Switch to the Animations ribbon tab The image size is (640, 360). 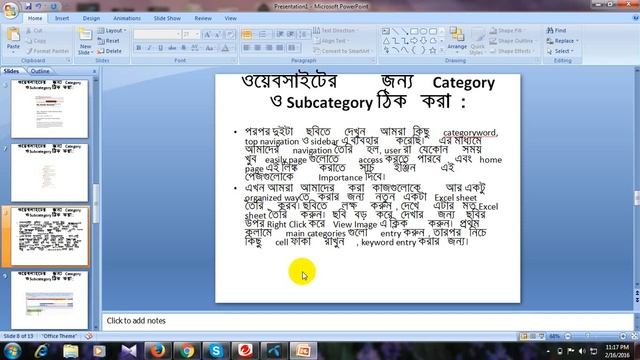coord(127,18)
